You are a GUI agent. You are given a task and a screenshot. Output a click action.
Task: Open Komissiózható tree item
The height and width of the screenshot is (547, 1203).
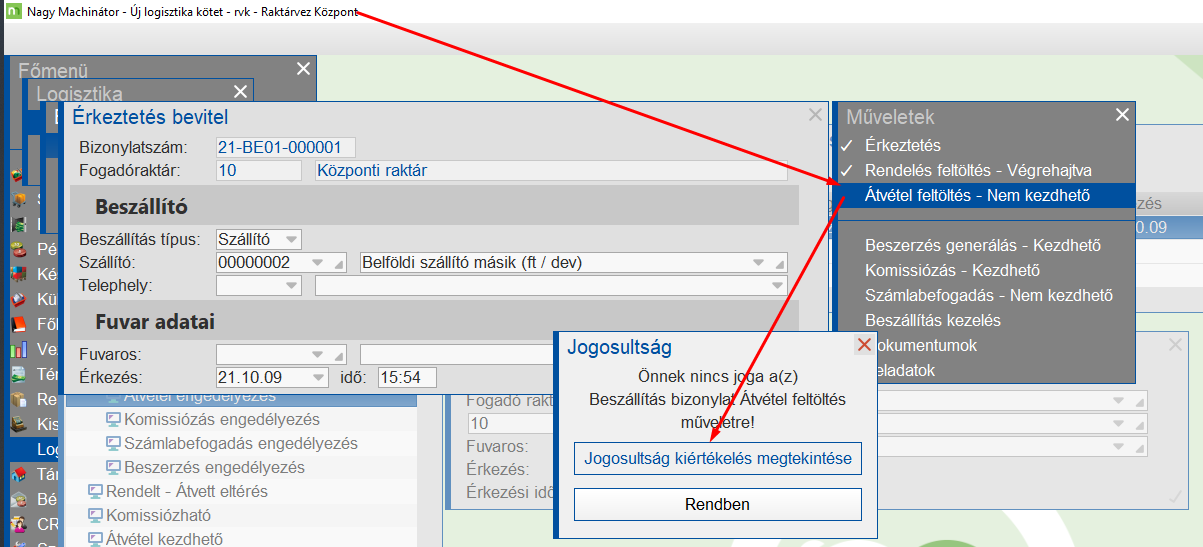point(158,516)
